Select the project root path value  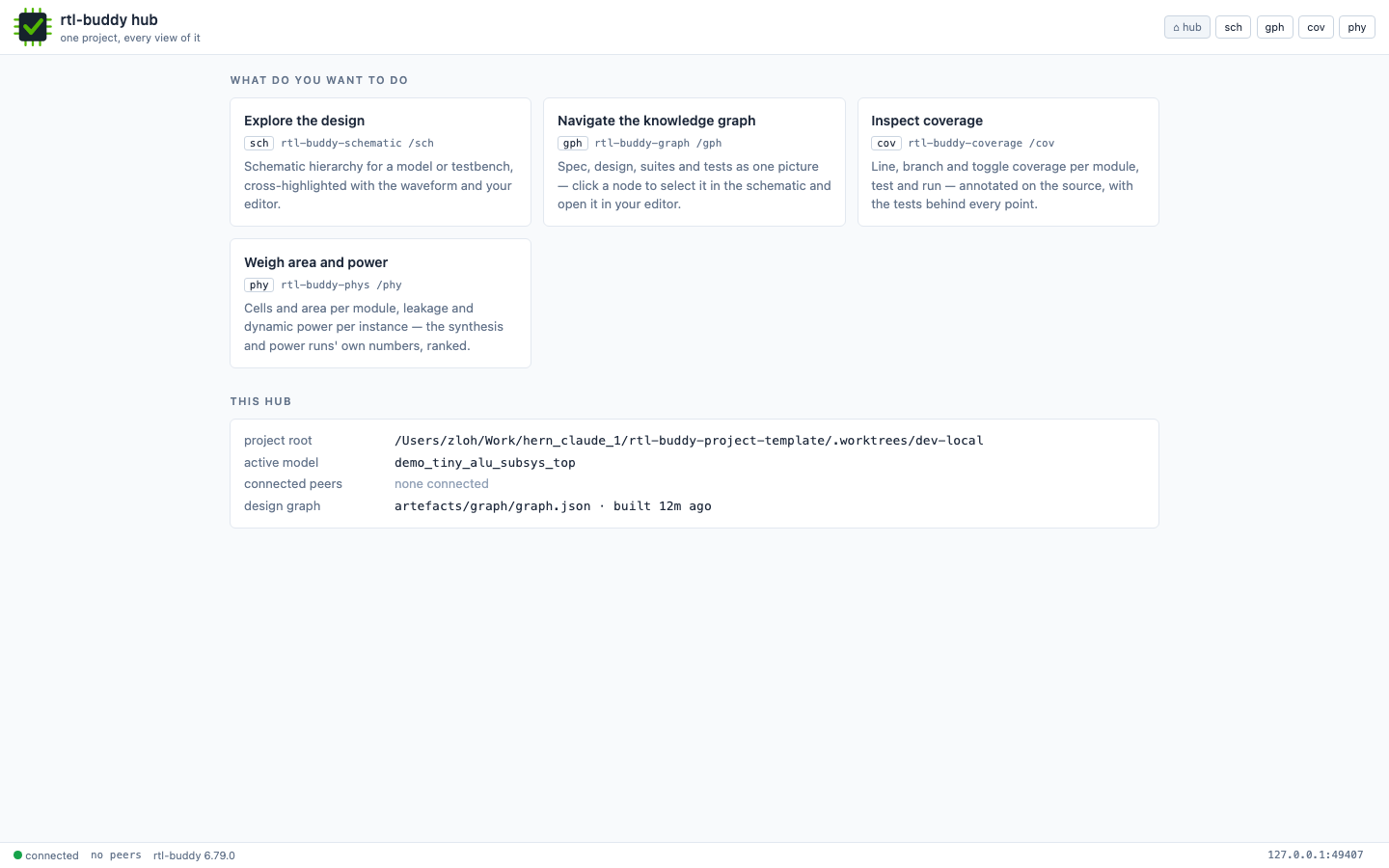(x=689, y=441)
